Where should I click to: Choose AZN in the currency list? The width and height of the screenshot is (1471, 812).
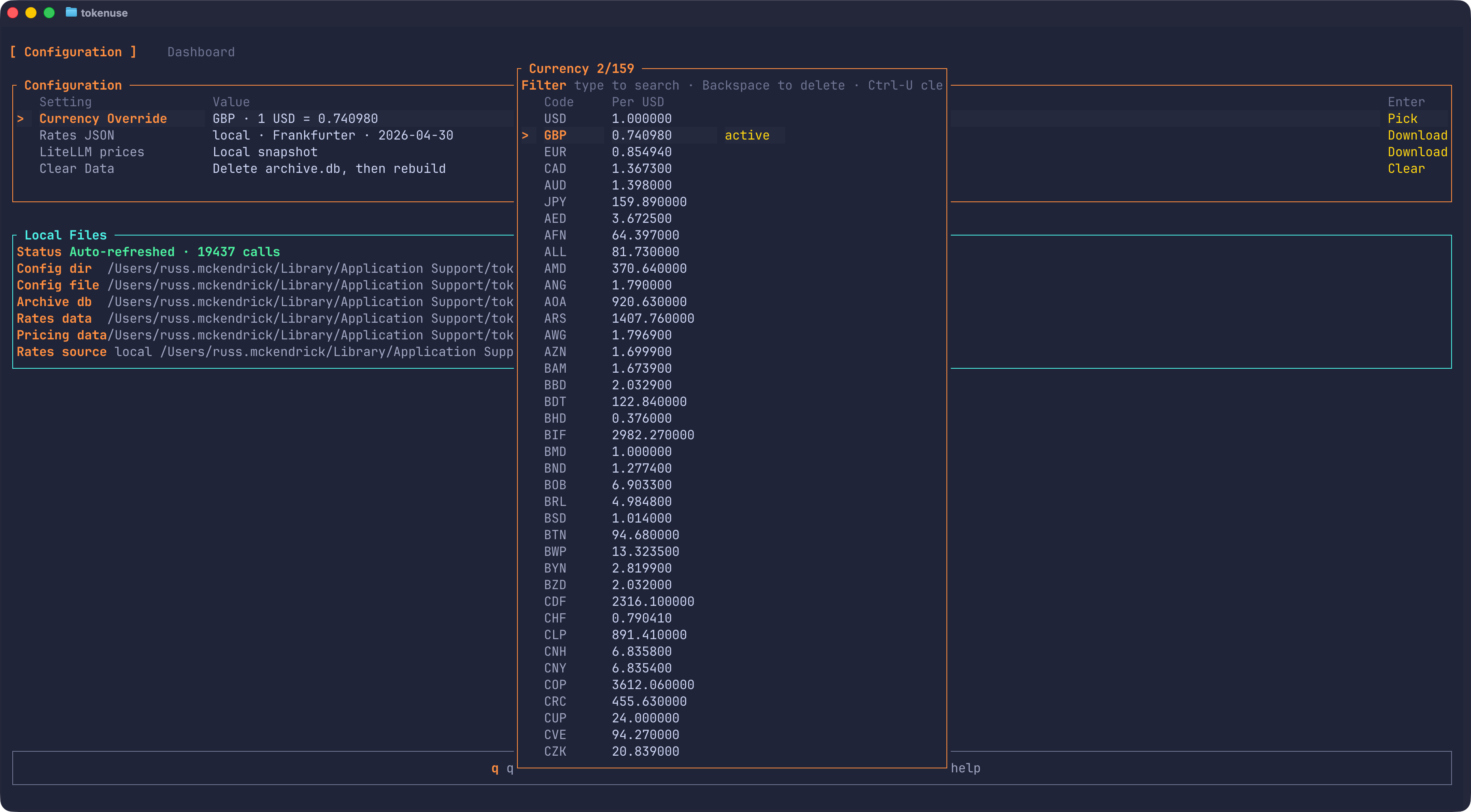(x=732, y=352)
